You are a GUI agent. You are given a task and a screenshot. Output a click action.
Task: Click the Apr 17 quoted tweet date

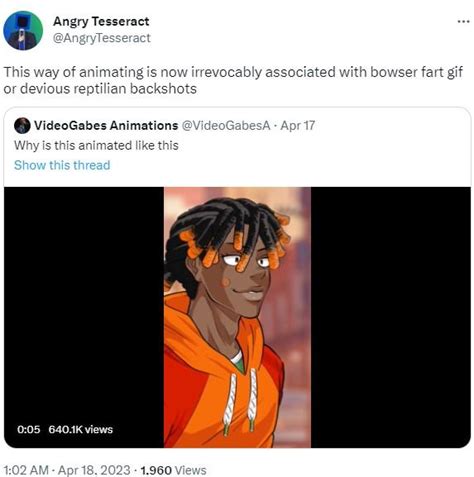pyautogui.click(x=298, y=126)
